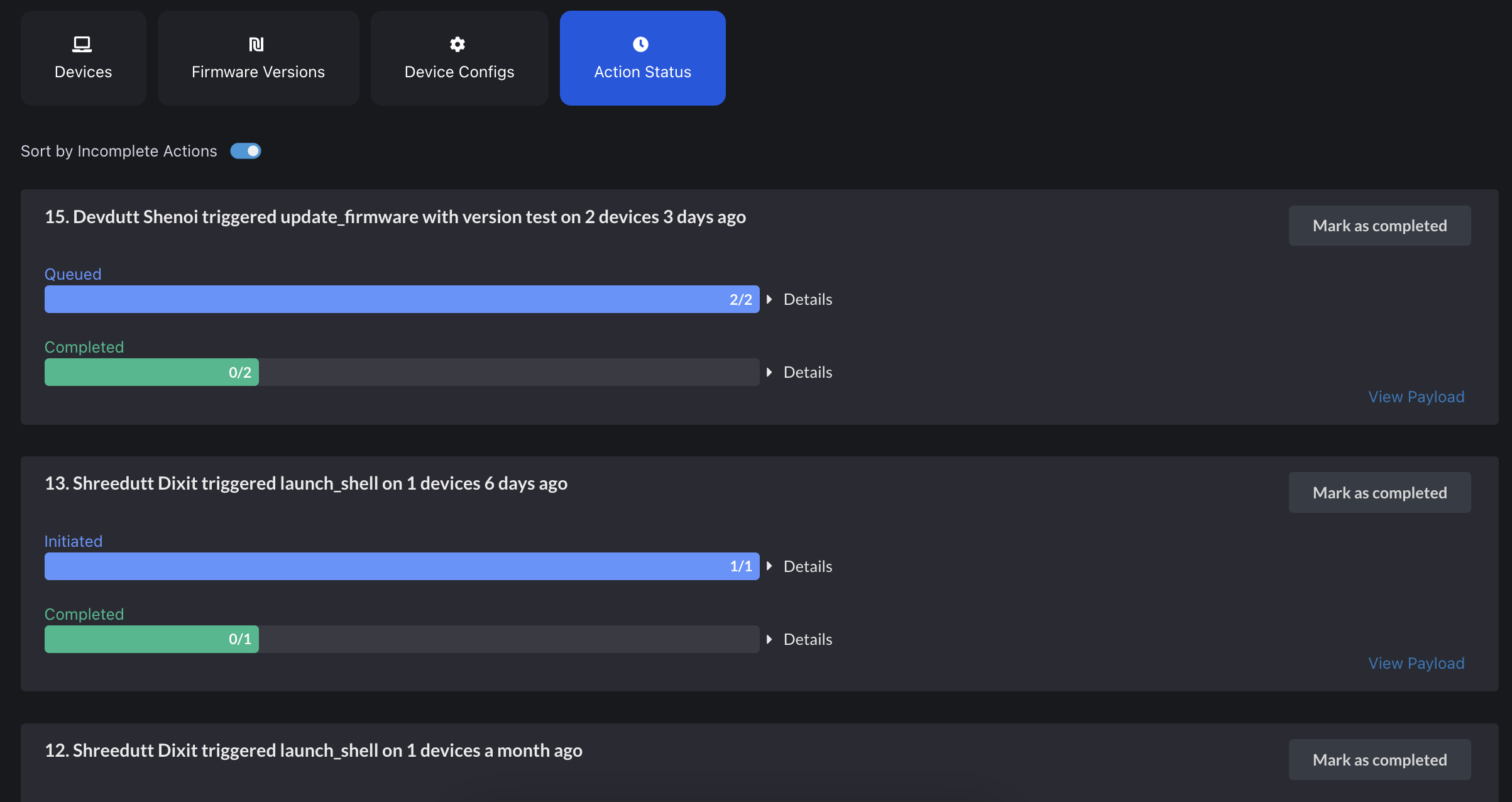Click the Firmware Versions chip icon
The height and width of the screenshot is (802, 1512).
(x=256, y=44)
